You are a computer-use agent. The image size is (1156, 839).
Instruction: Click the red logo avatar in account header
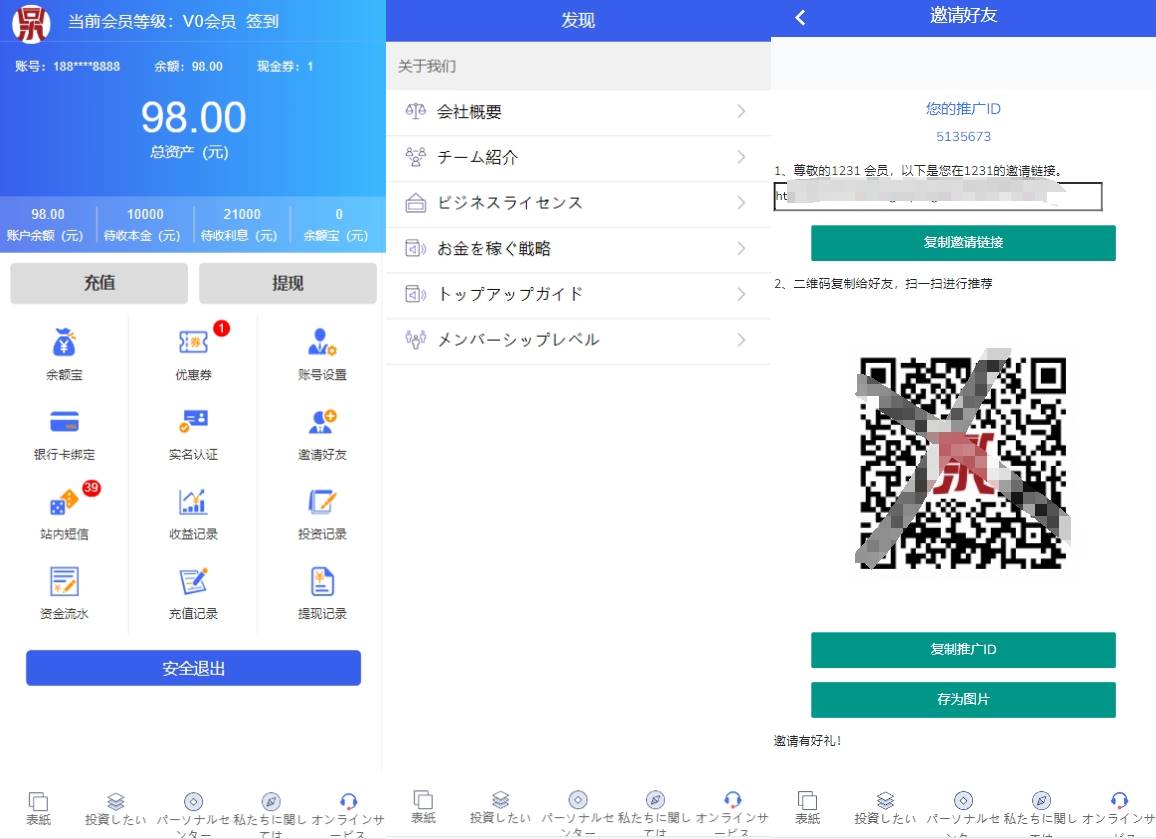click(31, 22)
